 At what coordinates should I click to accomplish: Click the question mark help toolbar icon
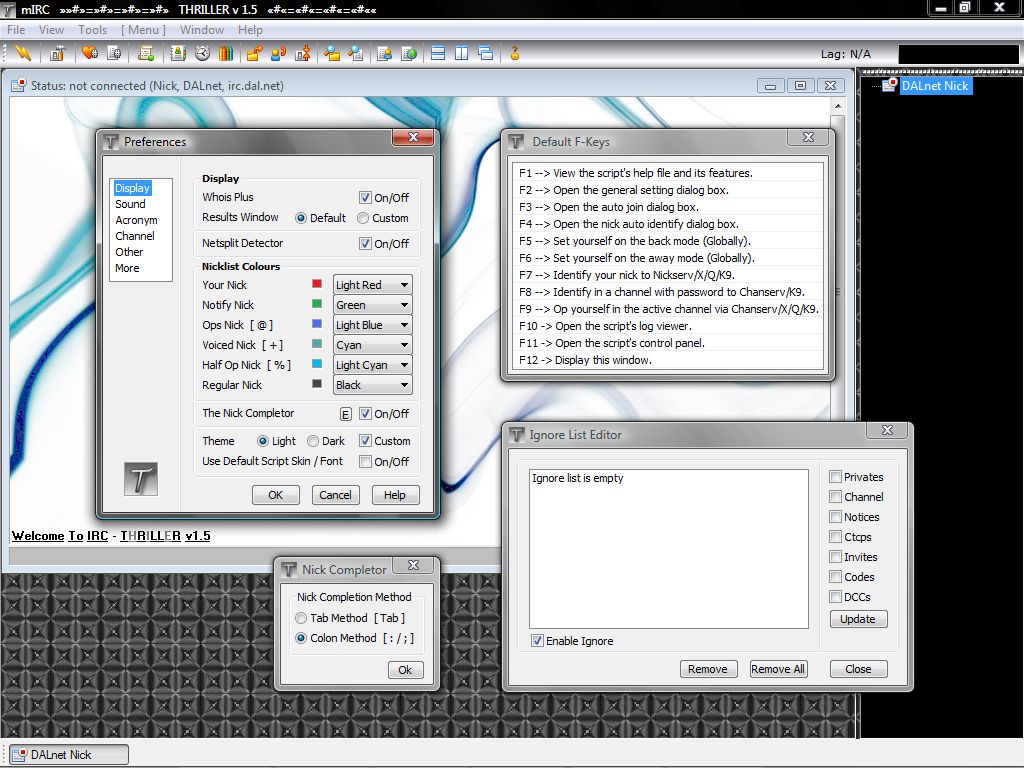515,53
